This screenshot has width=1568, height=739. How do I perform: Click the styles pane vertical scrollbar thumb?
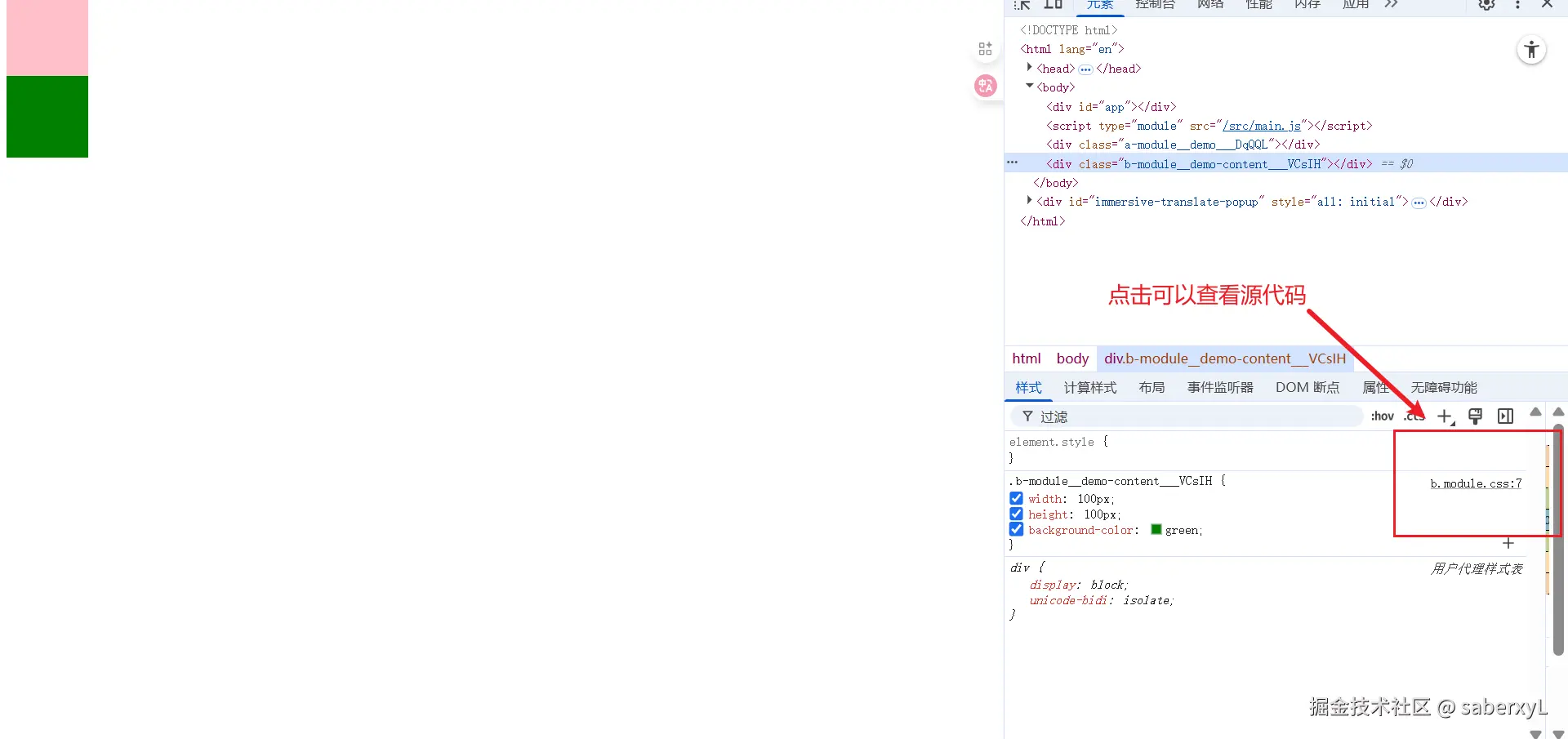1558,539
